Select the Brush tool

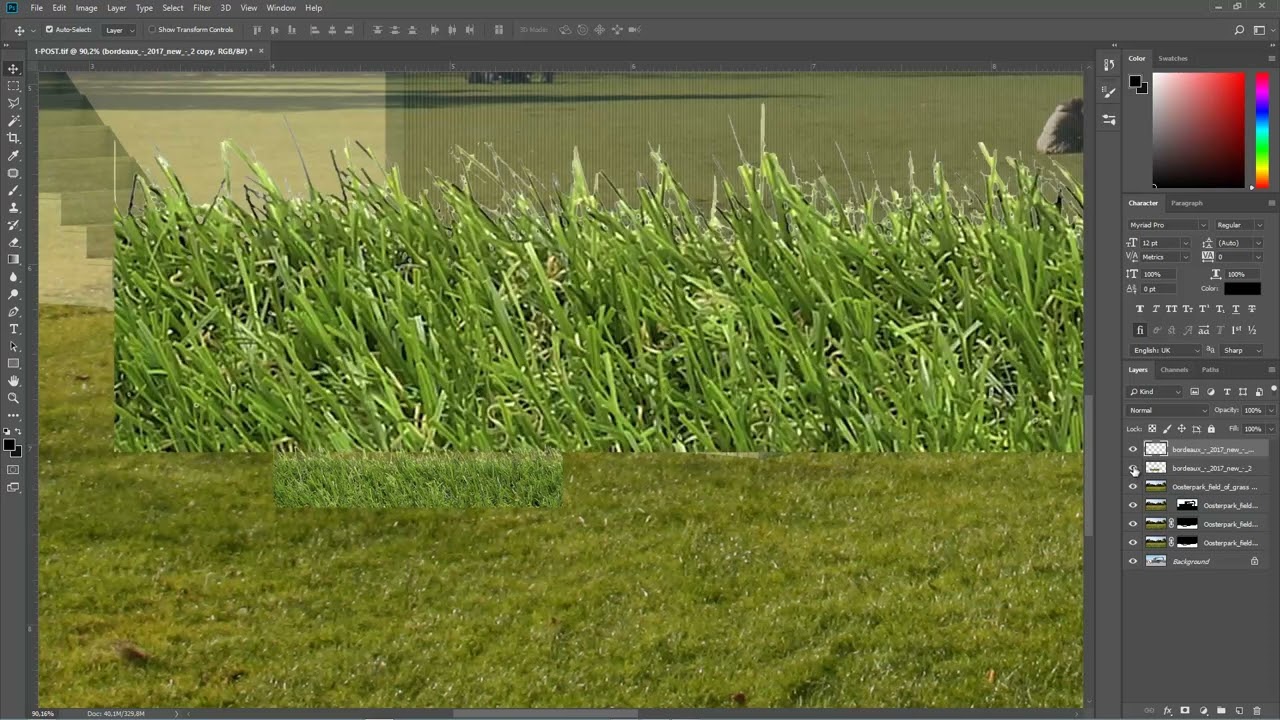13,190
